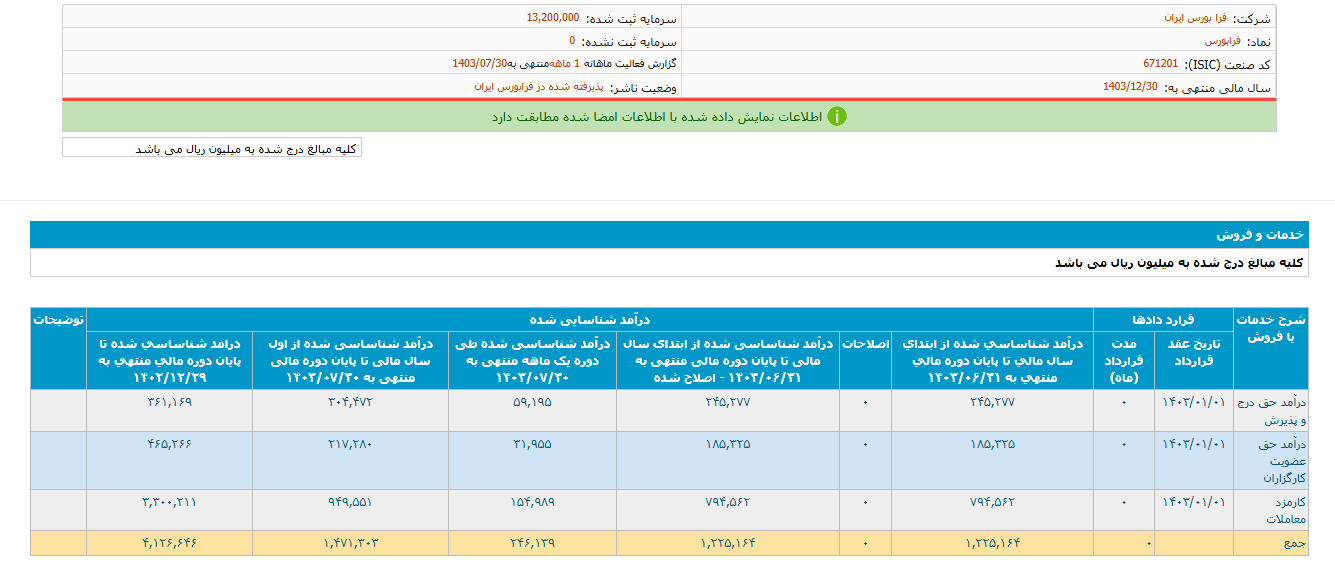Click the 'توضیحات' column header
Viewport: 1335px width, 577px height.
point(58,320)
